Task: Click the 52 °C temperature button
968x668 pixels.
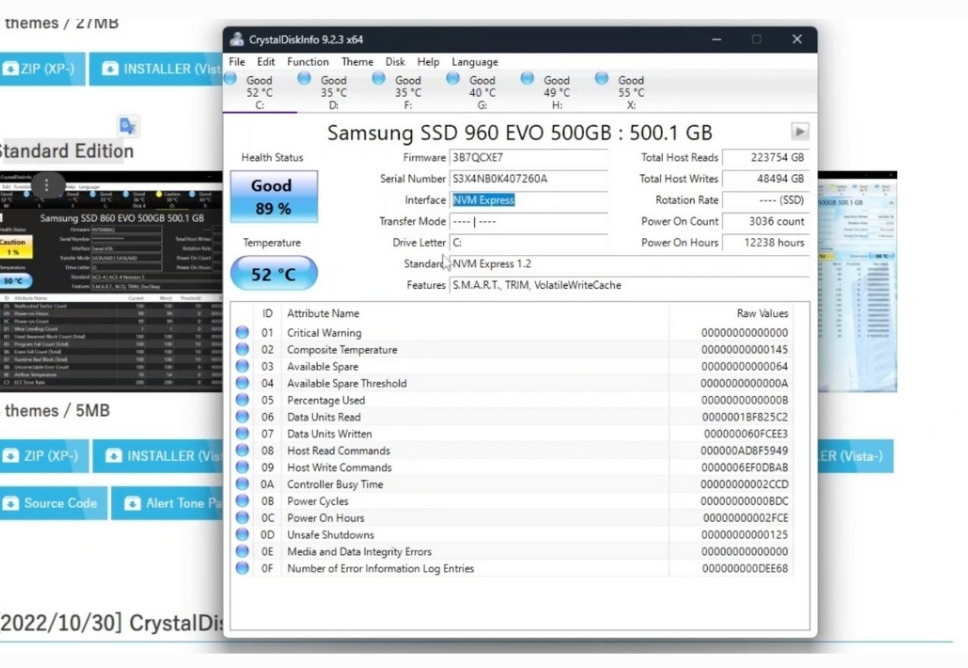Action: tap(273, 274)
